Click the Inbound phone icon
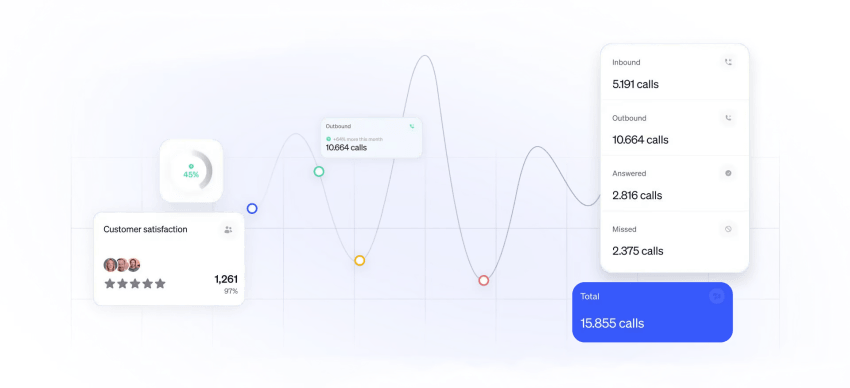This screenshot has height=388, width=850. (x=728, y=62)
